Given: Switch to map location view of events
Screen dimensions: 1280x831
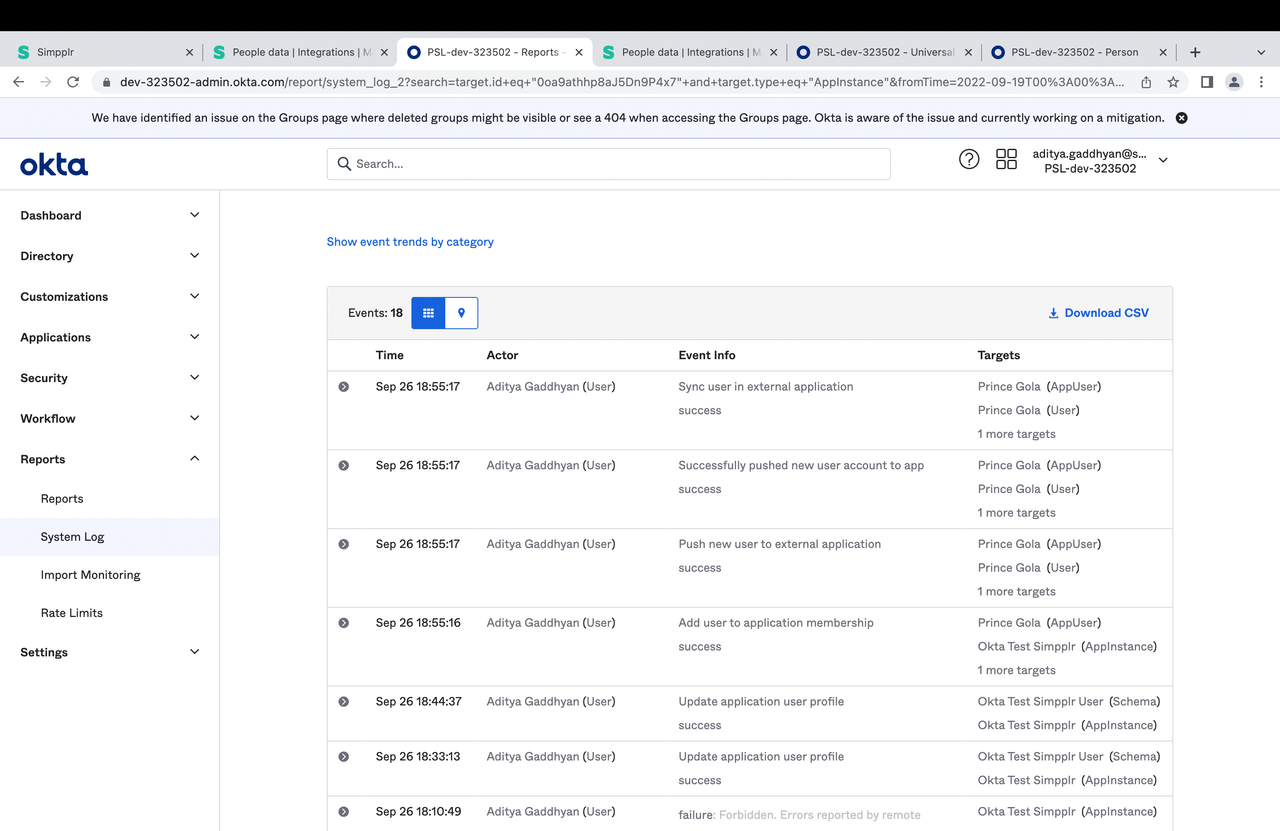Looking at the screenshot, I should click(x=461, y=313).
